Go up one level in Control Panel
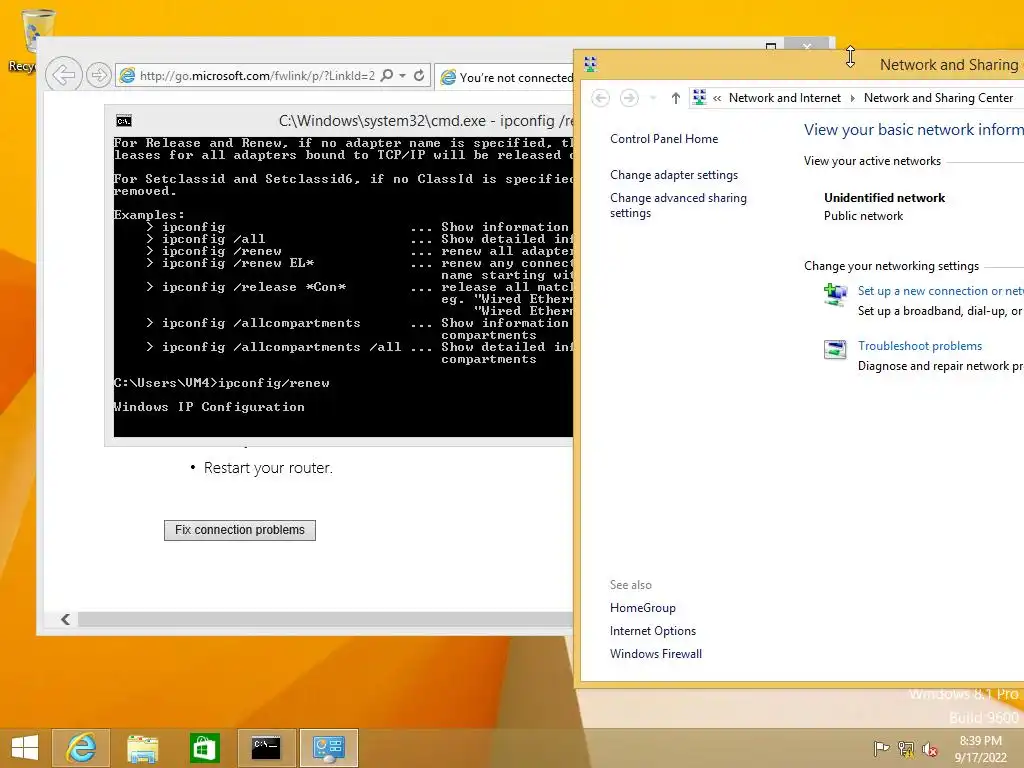This screenshot has width=1024, height=768. tap(675, 98)
